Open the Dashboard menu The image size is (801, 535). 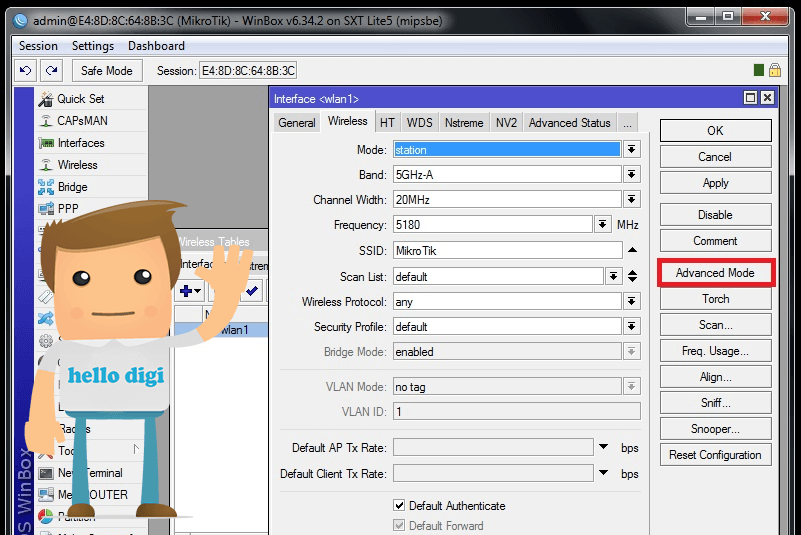(x=156, y=46)
